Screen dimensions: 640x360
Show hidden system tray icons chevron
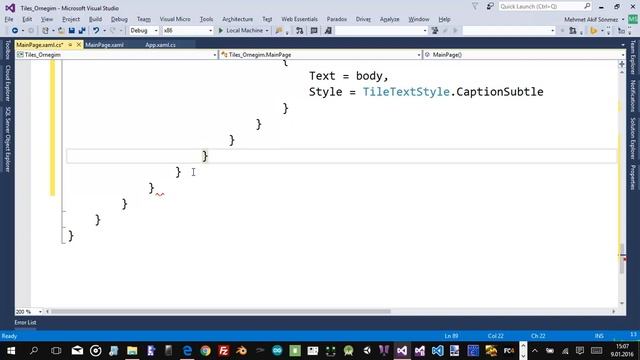point(535,351)
